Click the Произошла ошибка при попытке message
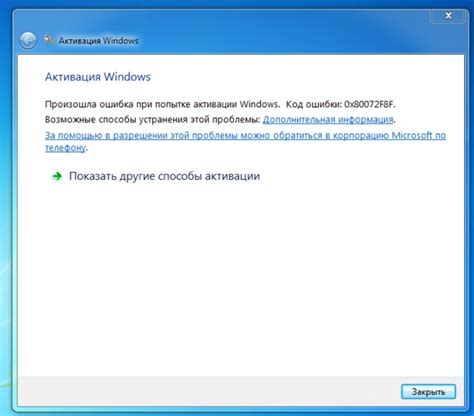 [x=162, y=104]
